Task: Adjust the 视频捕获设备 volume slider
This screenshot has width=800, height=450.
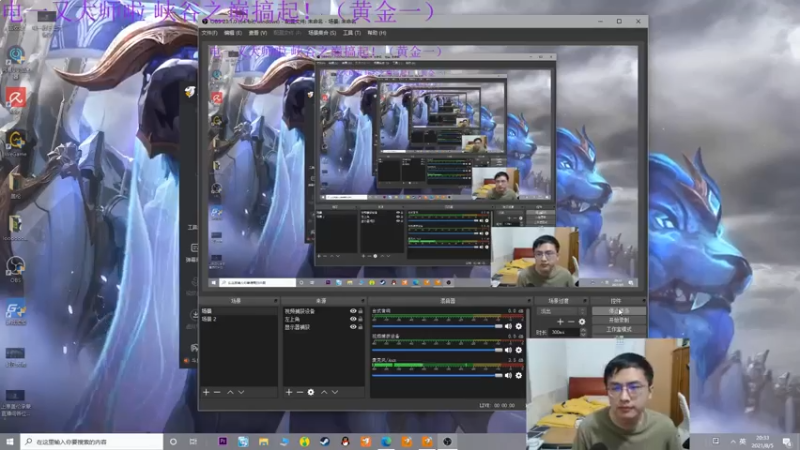Action: coord(438,350)
